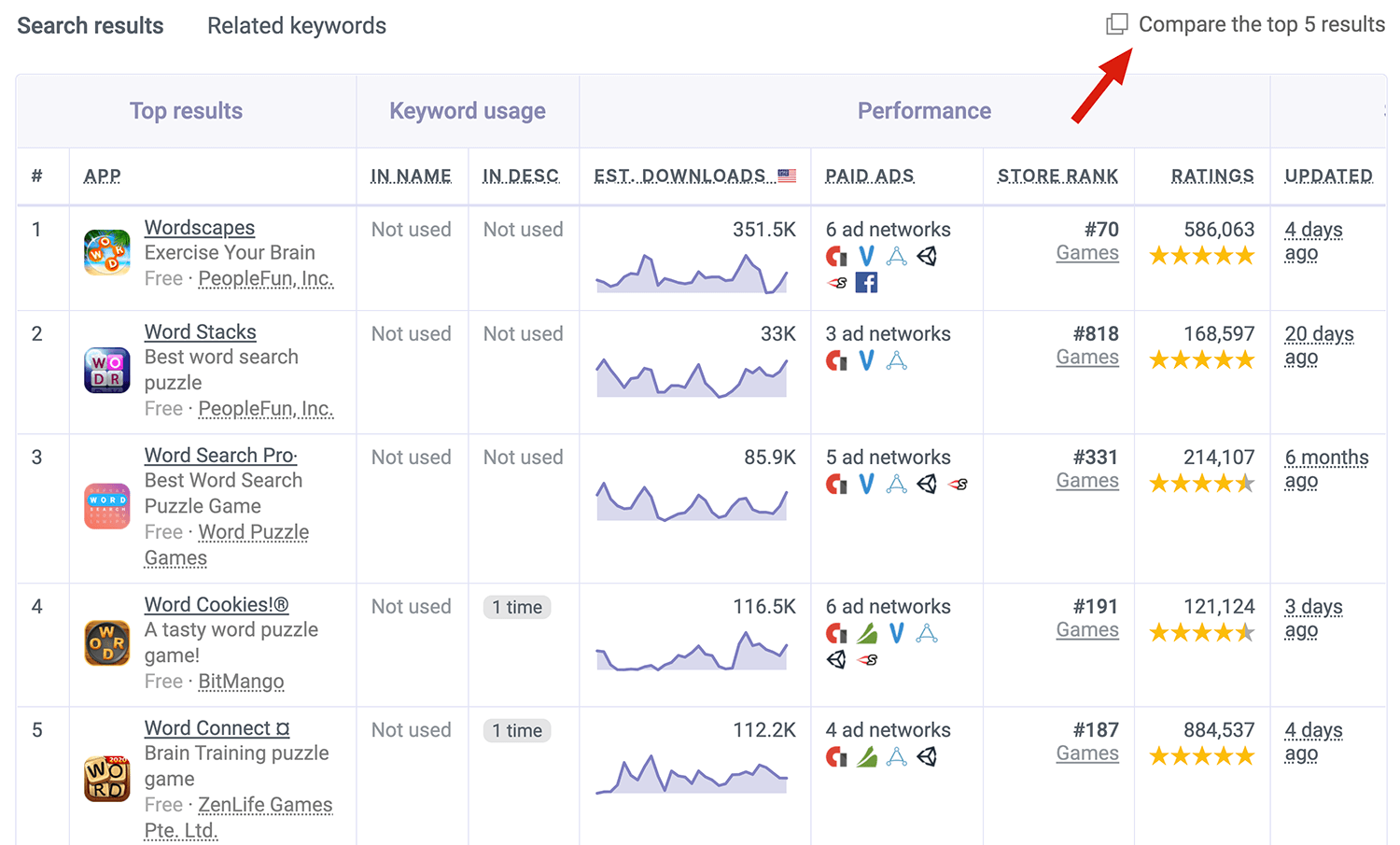Click the star rating for Wordscapes
This screenshot has height=845, width=1400.
click(1202, 256)
